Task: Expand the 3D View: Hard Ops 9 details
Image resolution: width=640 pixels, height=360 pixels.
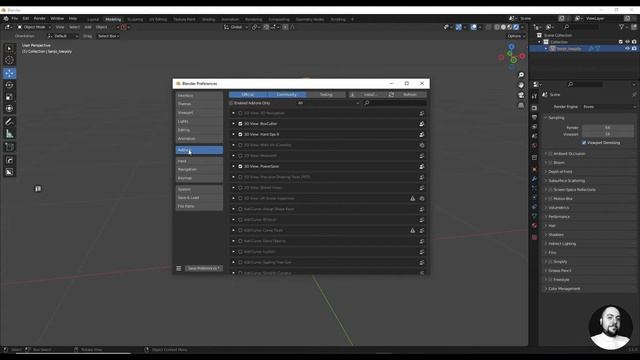Action: coord(233,134)
